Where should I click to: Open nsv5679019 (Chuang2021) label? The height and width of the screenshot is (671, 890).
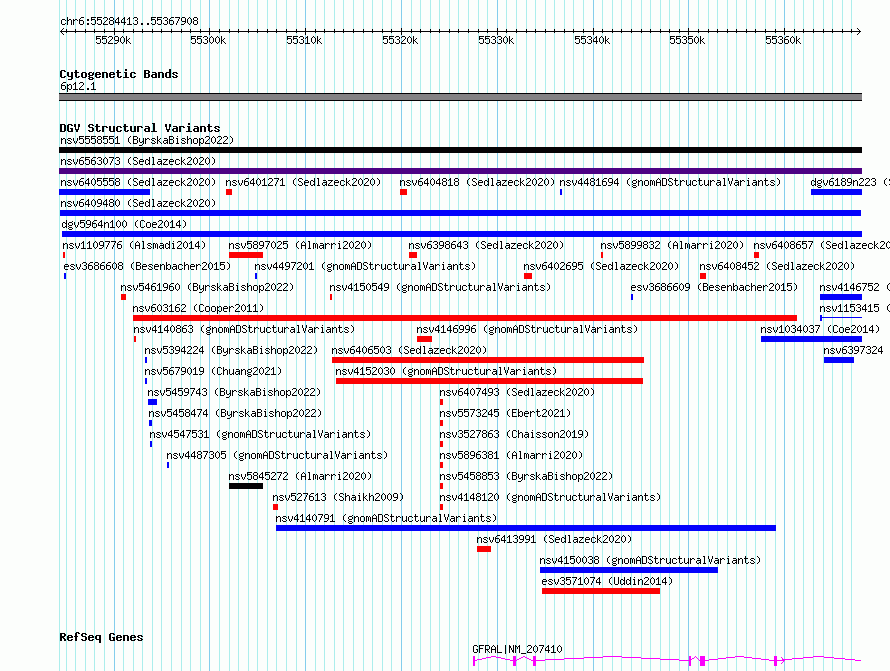(x=213, y=371)
